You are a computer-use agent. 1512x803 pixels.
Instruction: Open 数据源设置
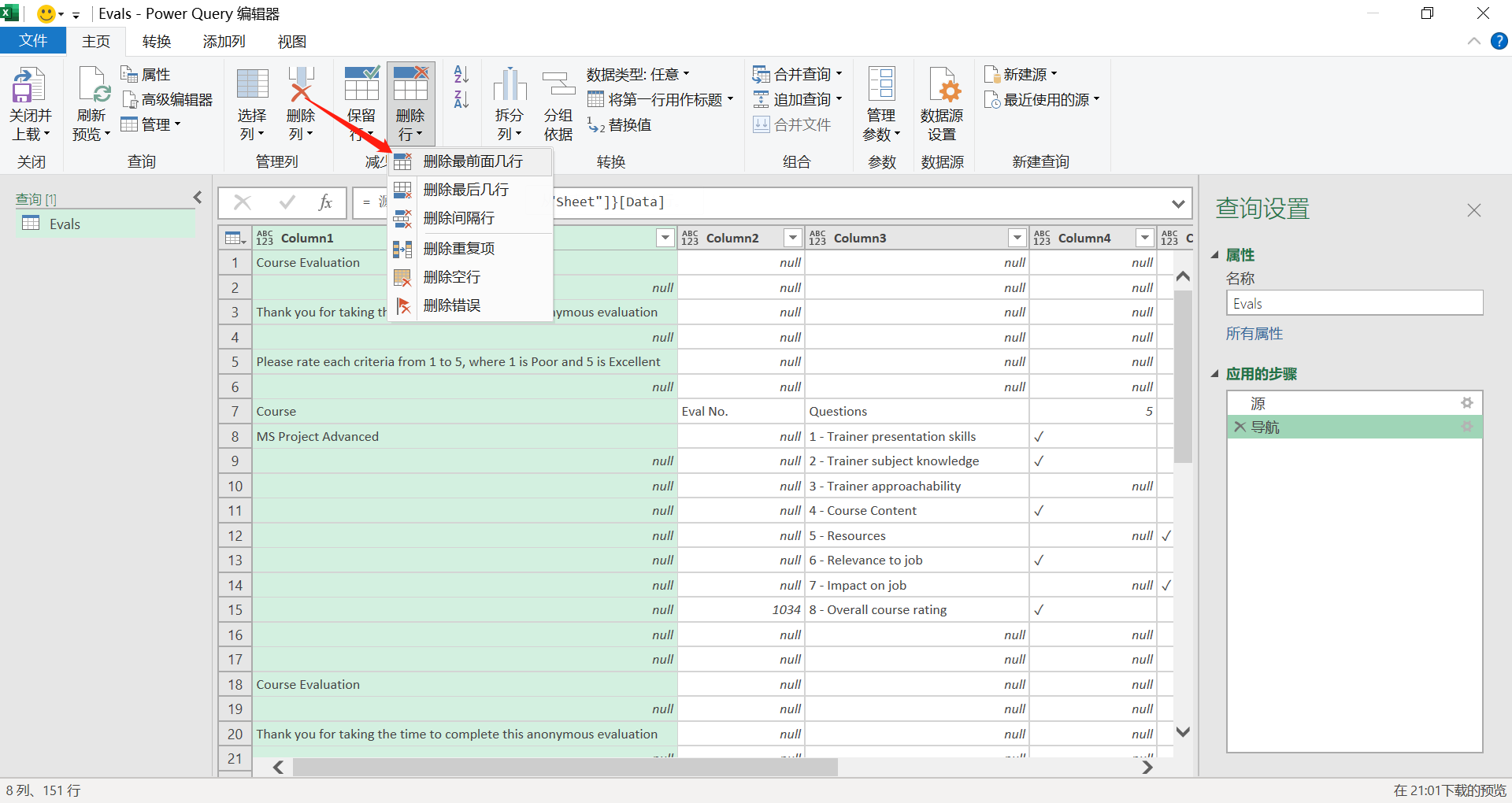click(x=943, y=102)
